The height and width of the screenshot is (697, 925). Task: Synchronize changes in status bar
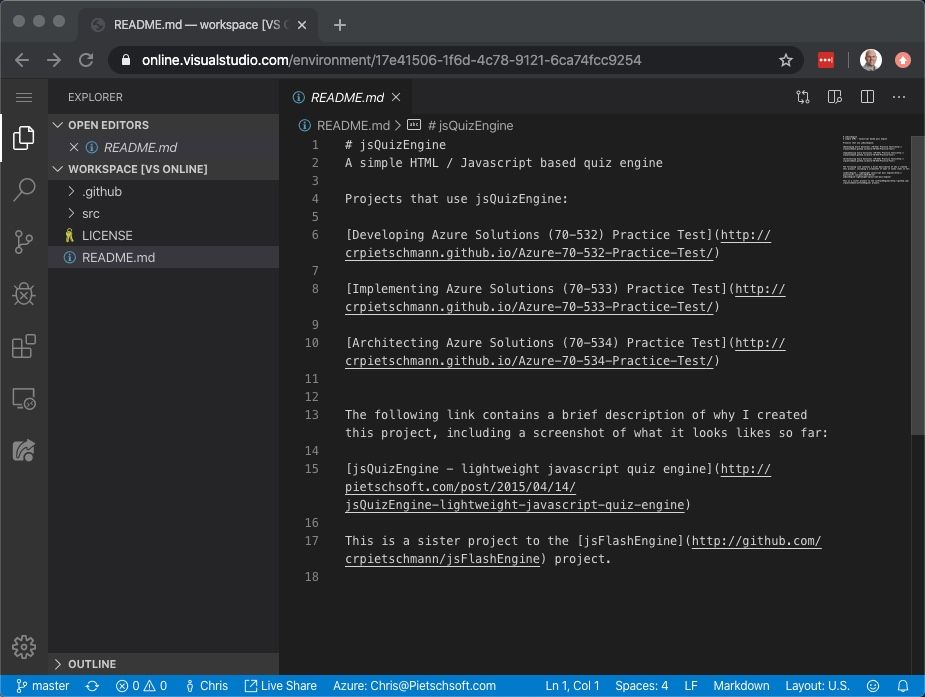coord(92,686)
